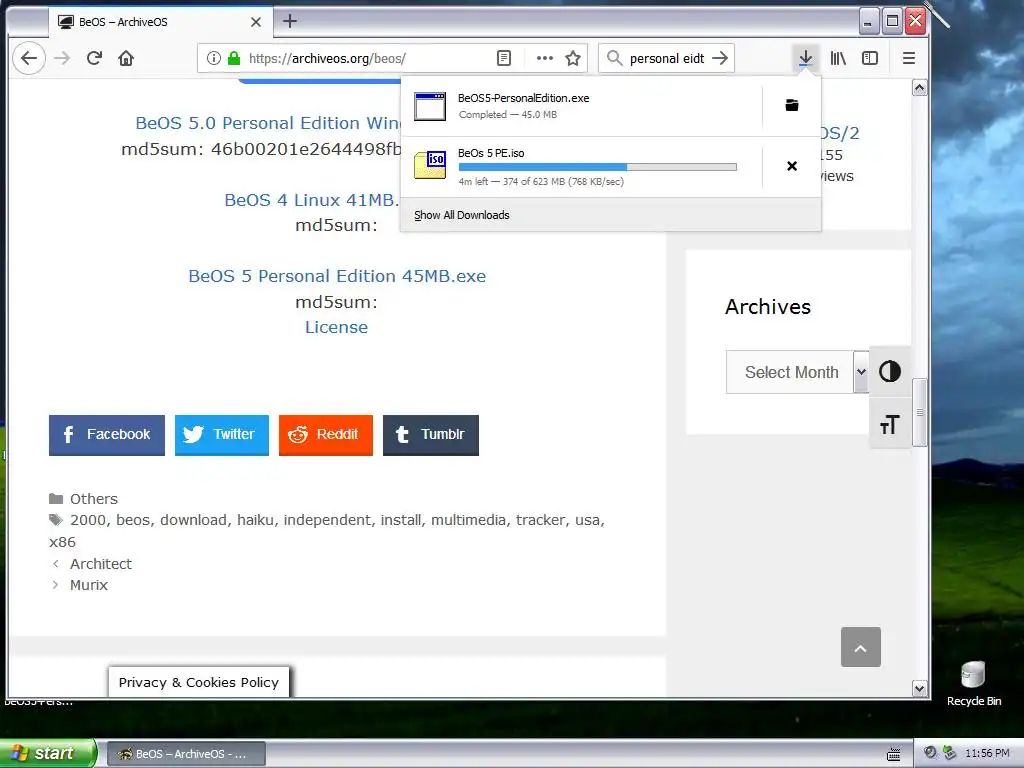Screen dimensions: 1024x768
Task: Close the BeOS – ArchiveOS tab
Action: [x=256, y=22]
